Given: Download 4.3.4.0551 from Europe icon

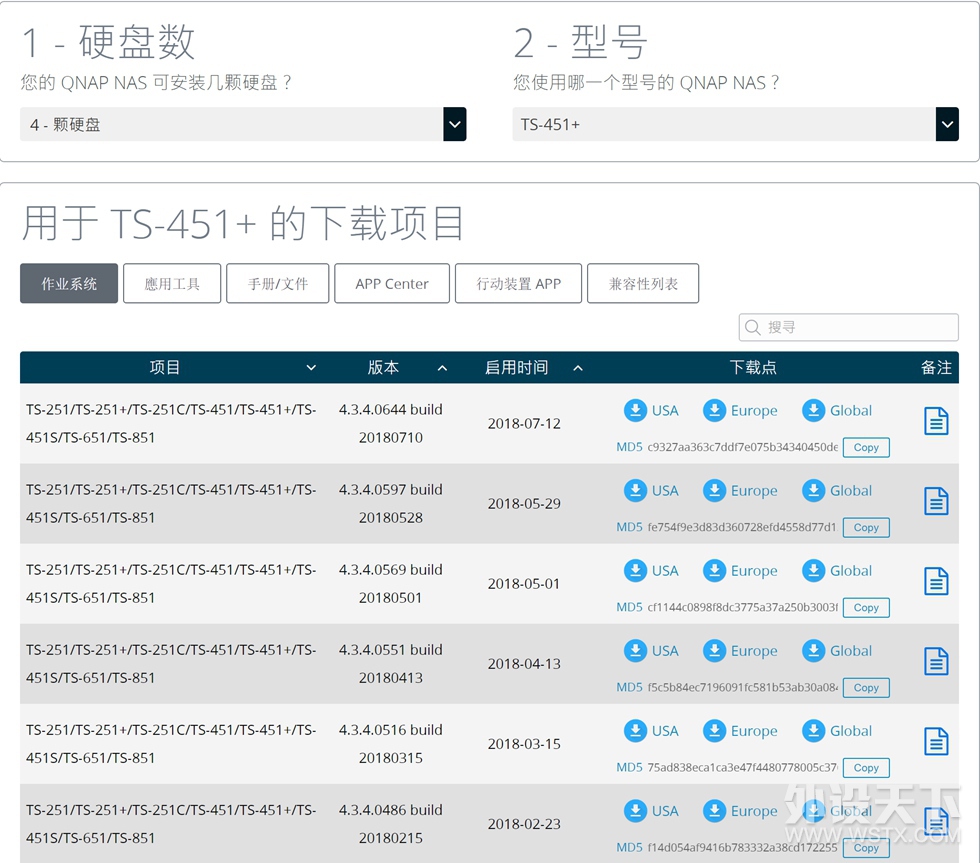Looking at the screenshot, I should coord(714,651).
